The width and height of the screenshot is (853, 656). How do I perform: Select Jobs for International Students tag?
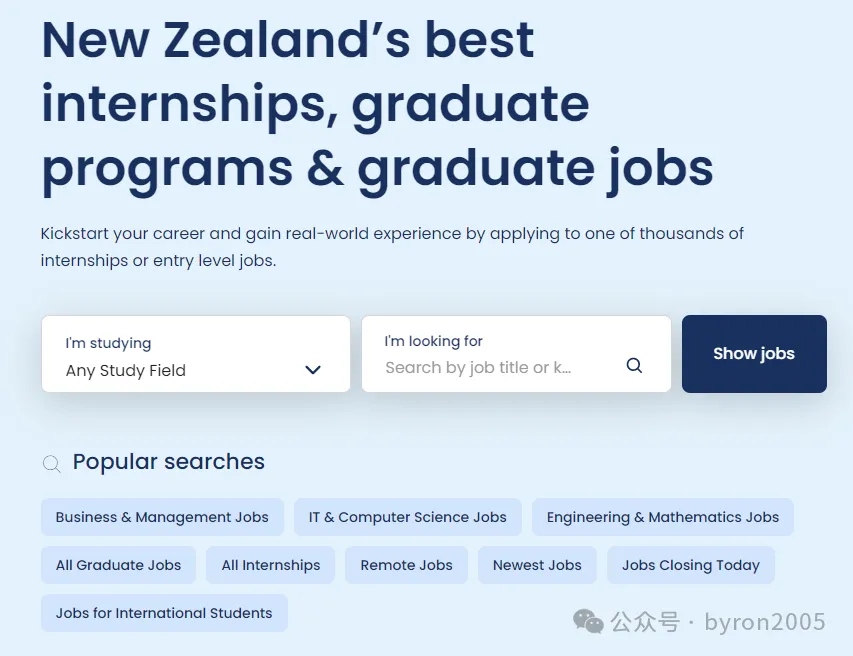164,613
